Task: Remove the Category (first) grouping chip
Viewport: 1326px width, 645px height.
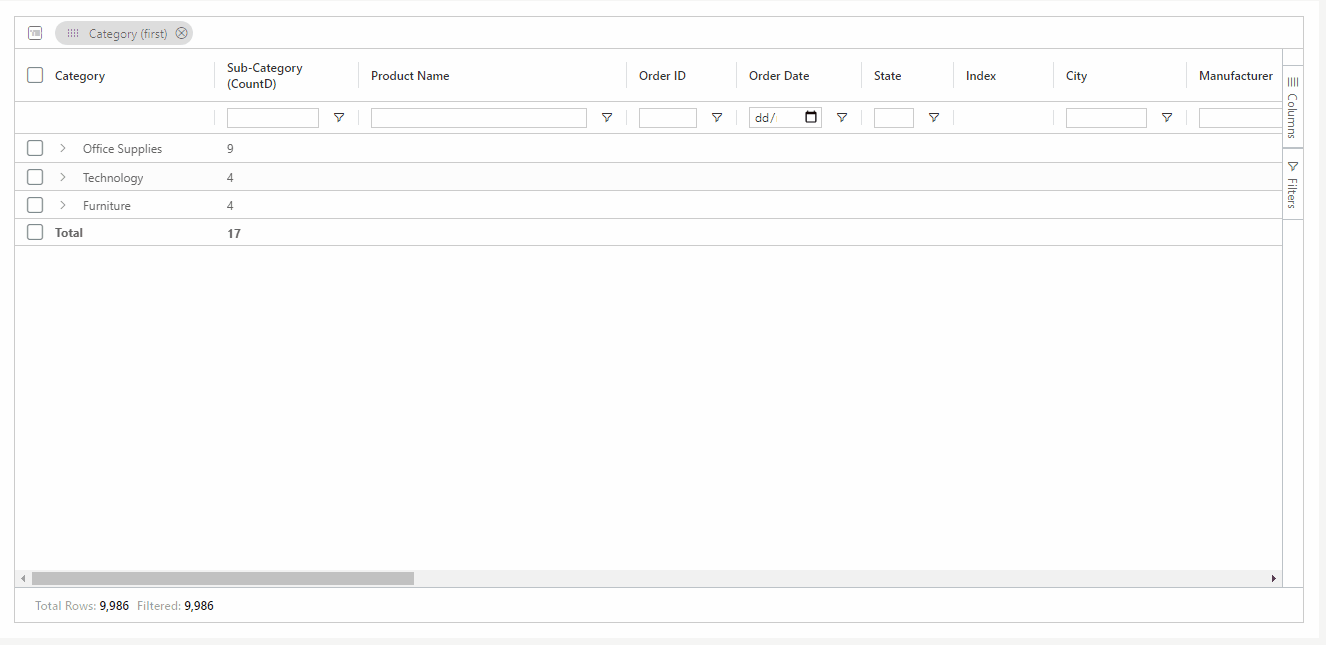Action: (x=181, y=33)
